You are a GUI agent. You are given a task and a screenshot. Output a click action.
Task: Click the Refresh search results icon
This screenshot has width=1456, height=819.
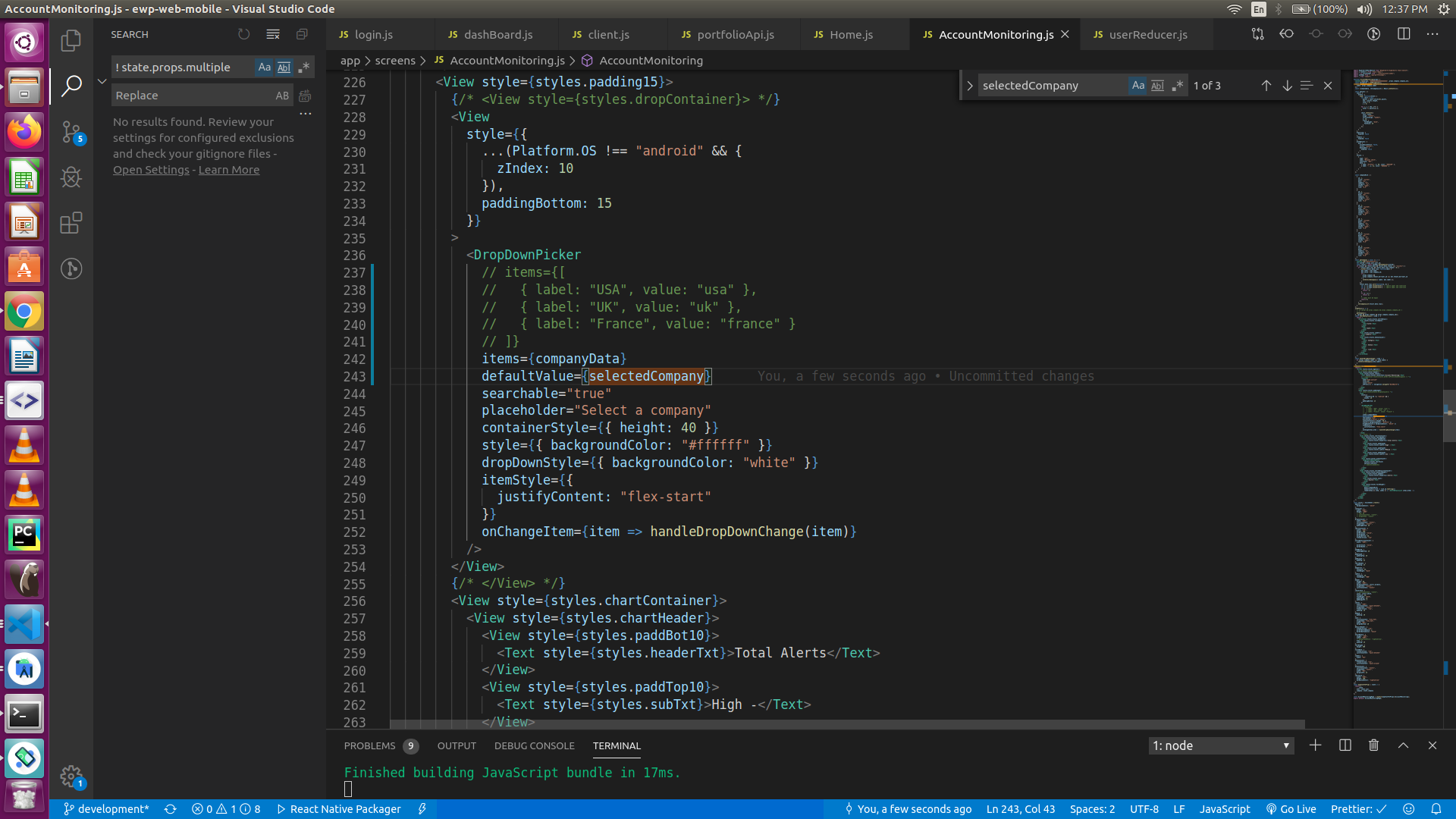(243, 34)
